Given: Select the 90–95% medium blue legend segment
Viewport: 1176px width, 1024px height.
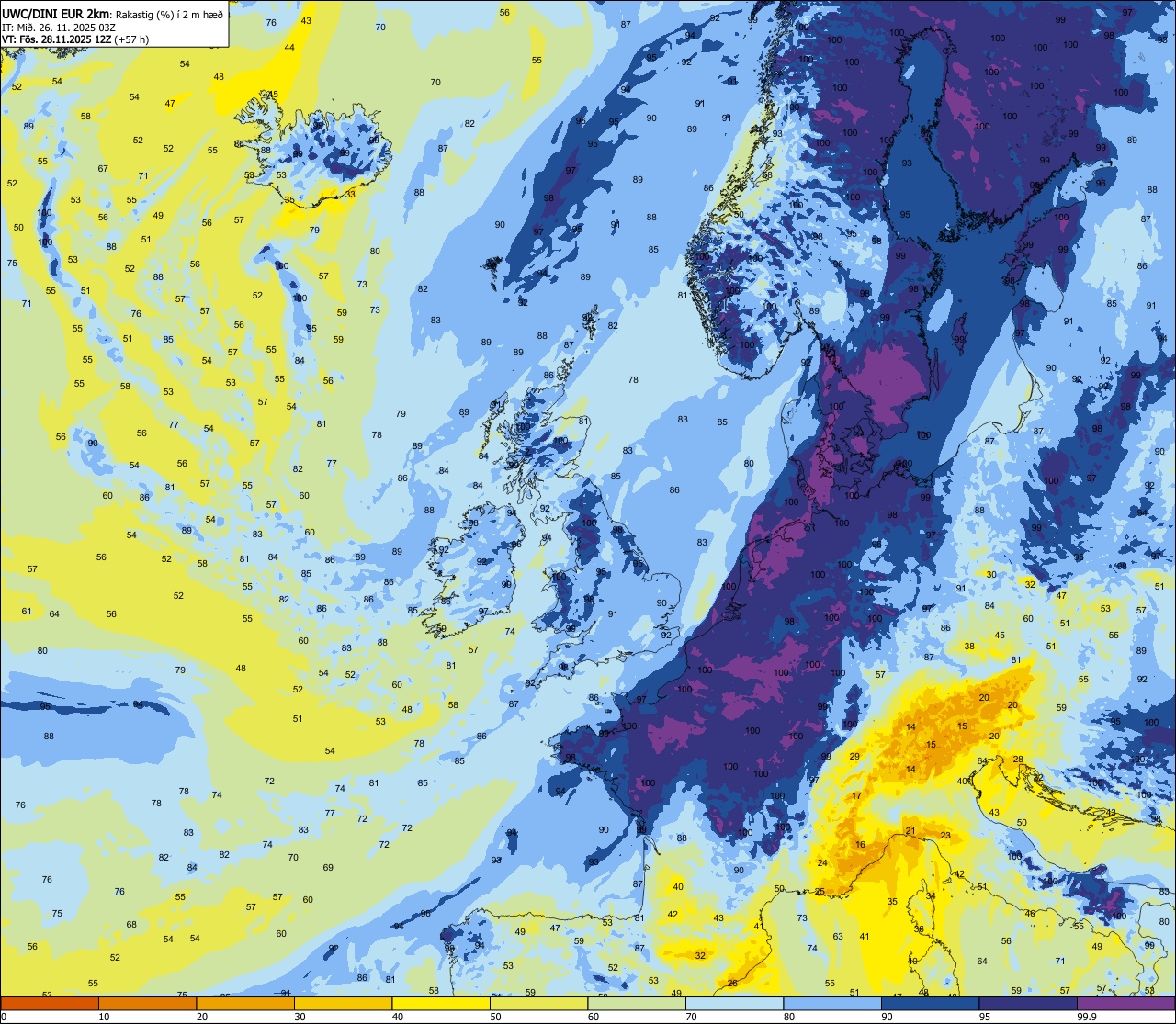Looking at the screenshot, I should pos(930,1004).
